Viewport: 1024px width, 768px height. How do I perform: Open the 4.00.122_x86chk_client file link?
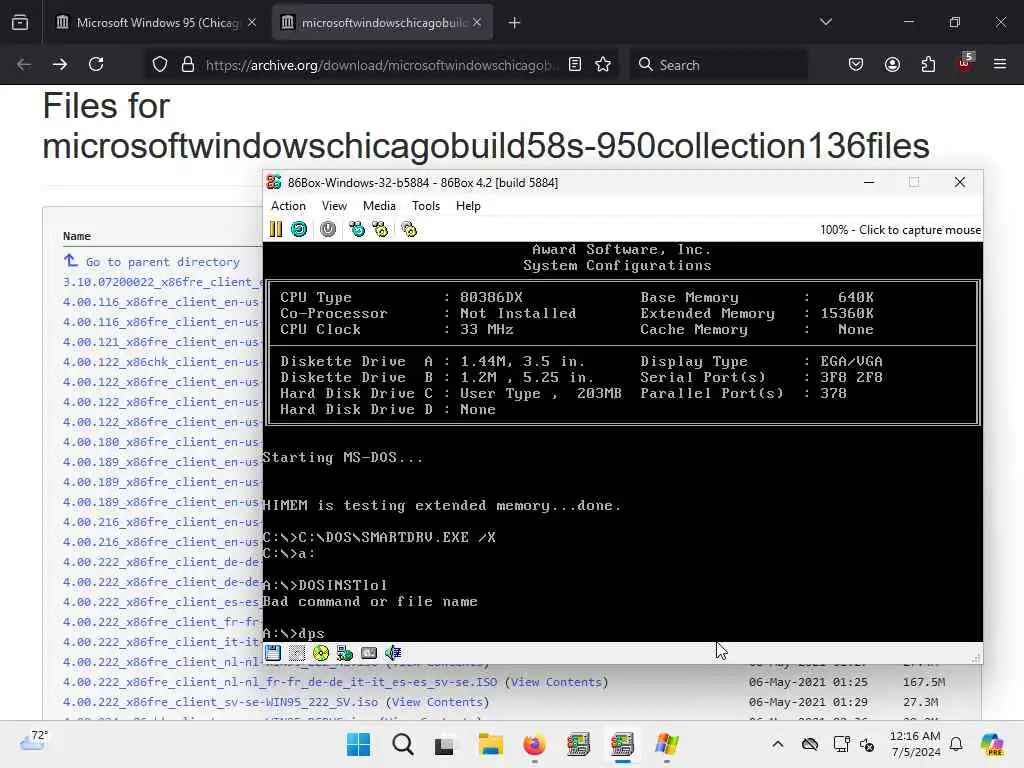pos(163,362)
